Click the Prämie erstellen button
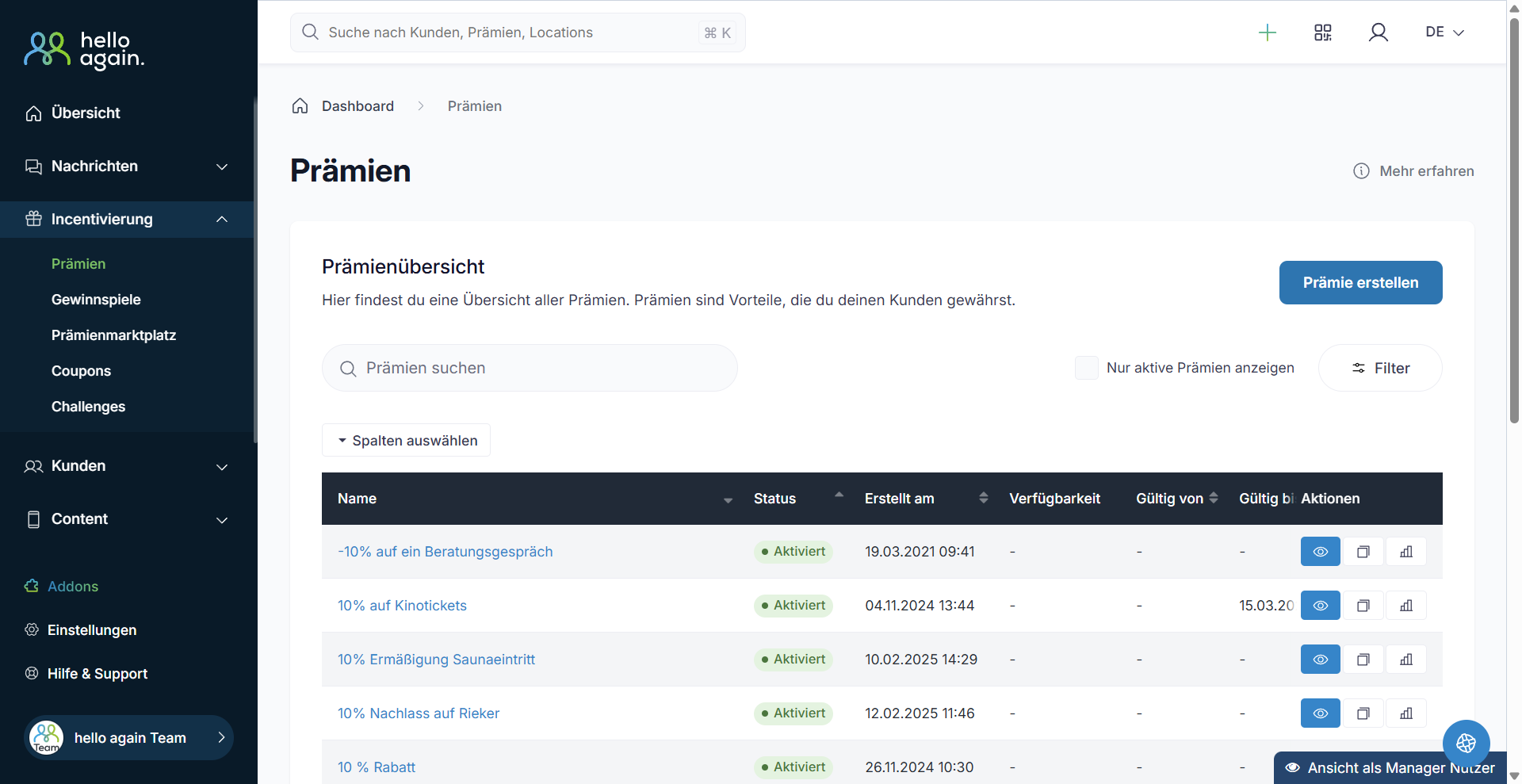This screenshot has height=784, width=1522. pyautogui.click(x=1360, y=283)
